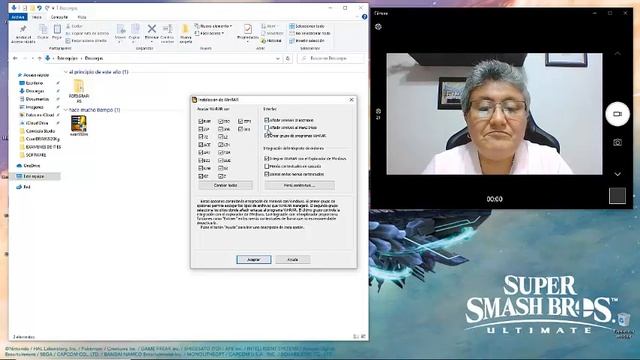640x360 pixels.
Task: Click the up-one-level arrow in Explorer
Action: (39, 58)
